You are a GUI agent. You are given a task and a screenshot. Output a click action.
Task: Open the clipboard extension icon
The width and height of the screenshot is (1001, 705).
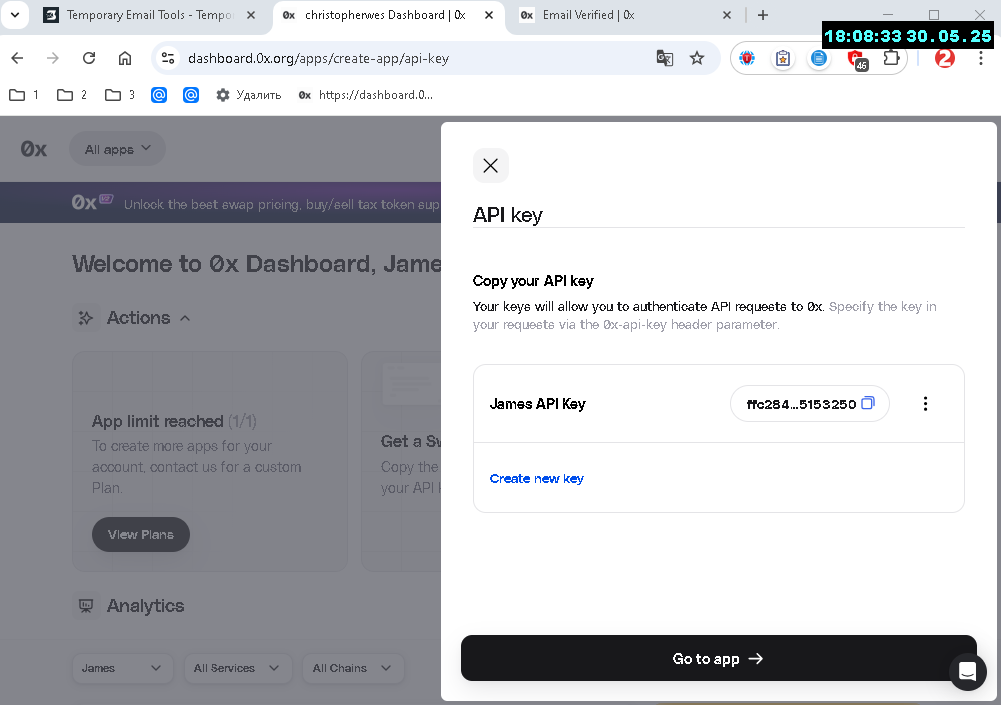pyautogui.click(x=783, y=58)
